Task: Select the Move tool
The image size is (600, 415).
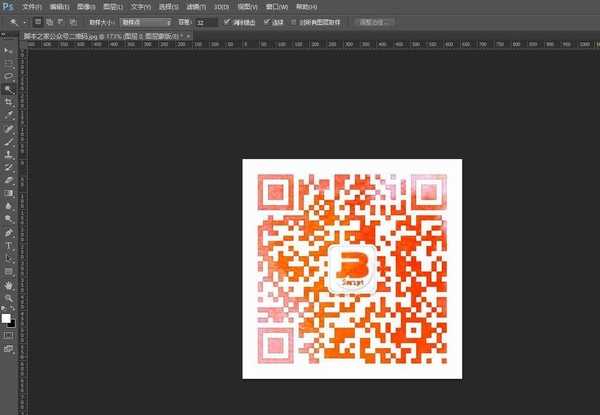Action: [x=8, y=51]
